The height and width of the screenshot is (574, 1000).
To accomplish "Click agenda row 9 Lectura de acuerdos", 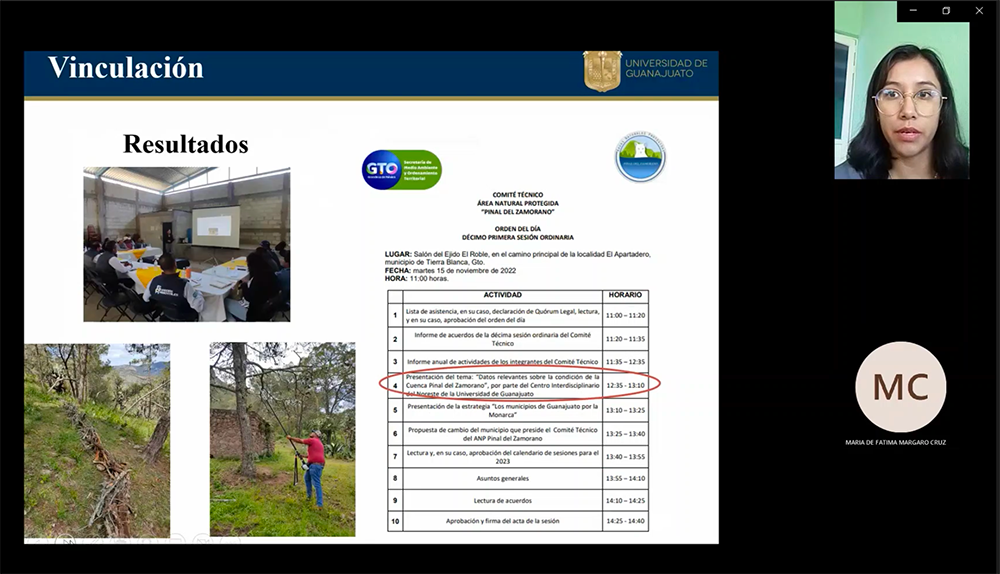I will 503,500.
